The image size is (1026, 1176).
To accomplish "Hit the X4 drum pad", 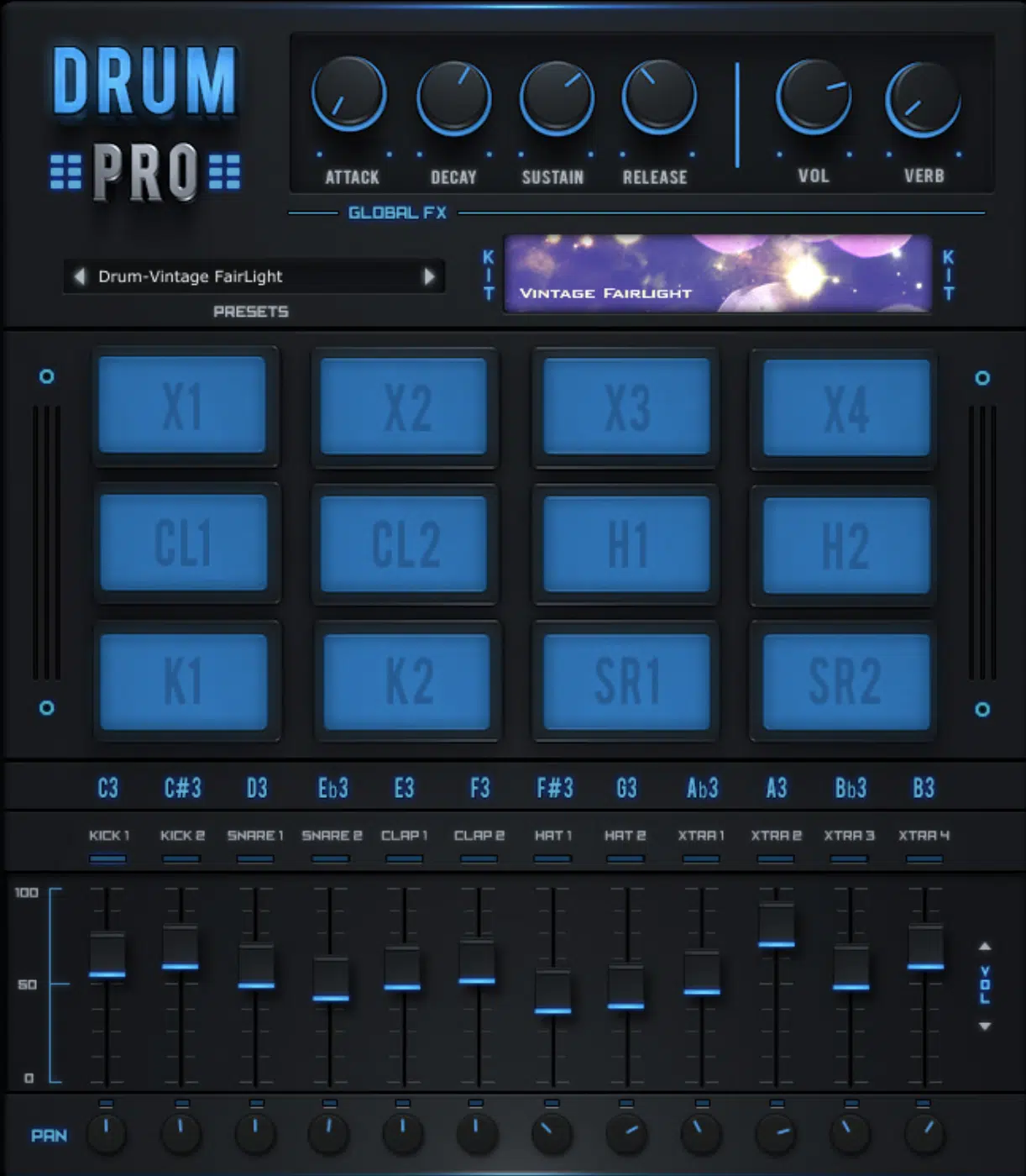I will click(846, 407).
